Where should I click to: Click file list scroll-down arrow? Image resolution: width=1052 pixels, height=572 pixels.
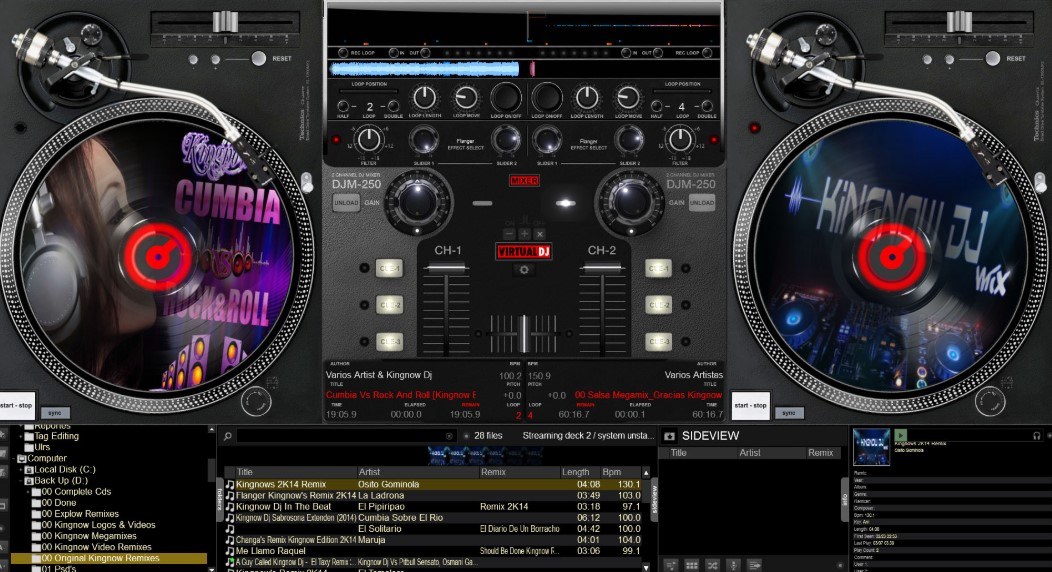click(x=646, y=567)
